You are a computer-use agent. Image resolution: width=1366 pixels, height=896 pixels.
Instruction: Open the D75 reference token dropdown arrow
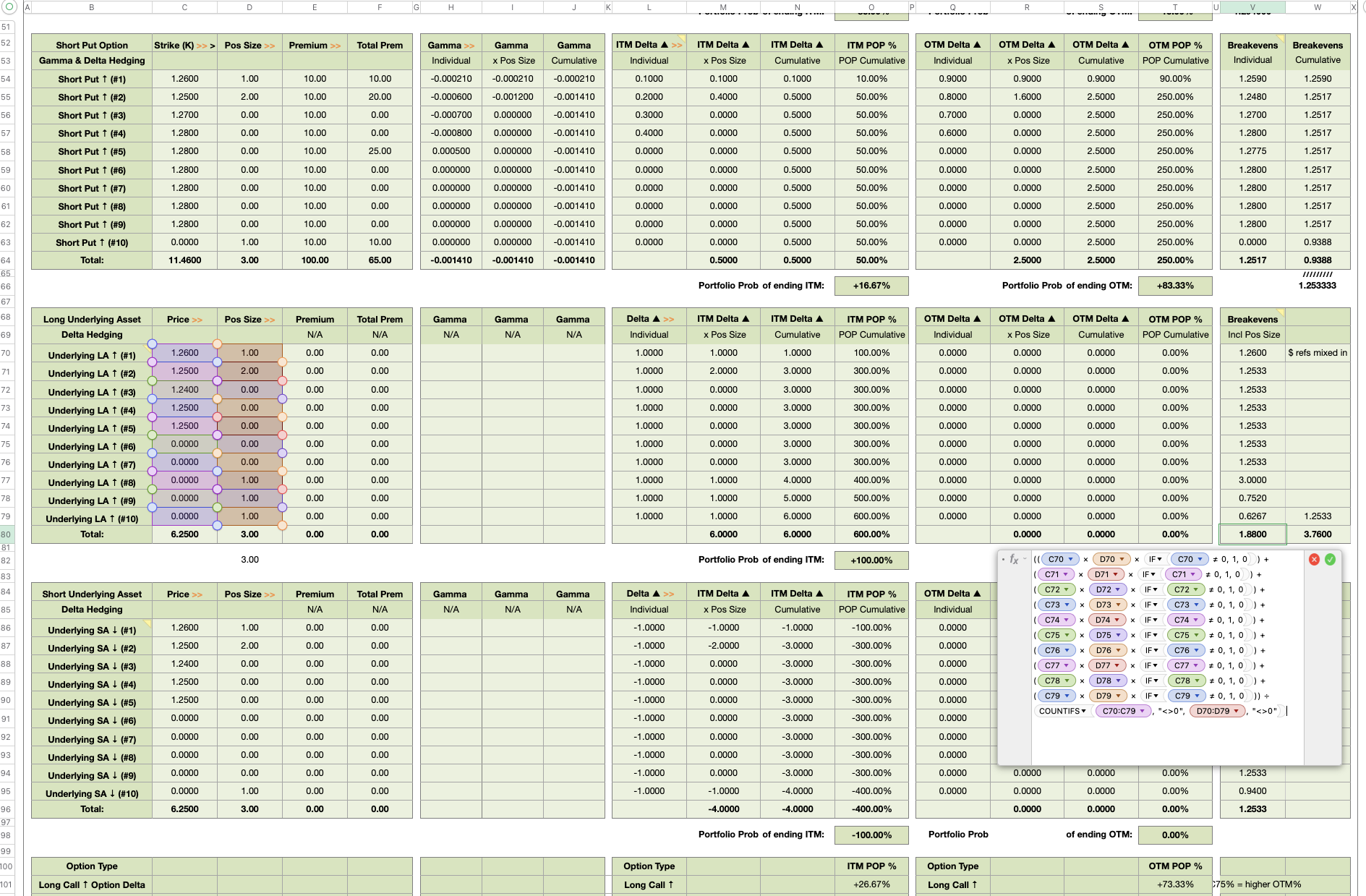tap(1118, 635)
